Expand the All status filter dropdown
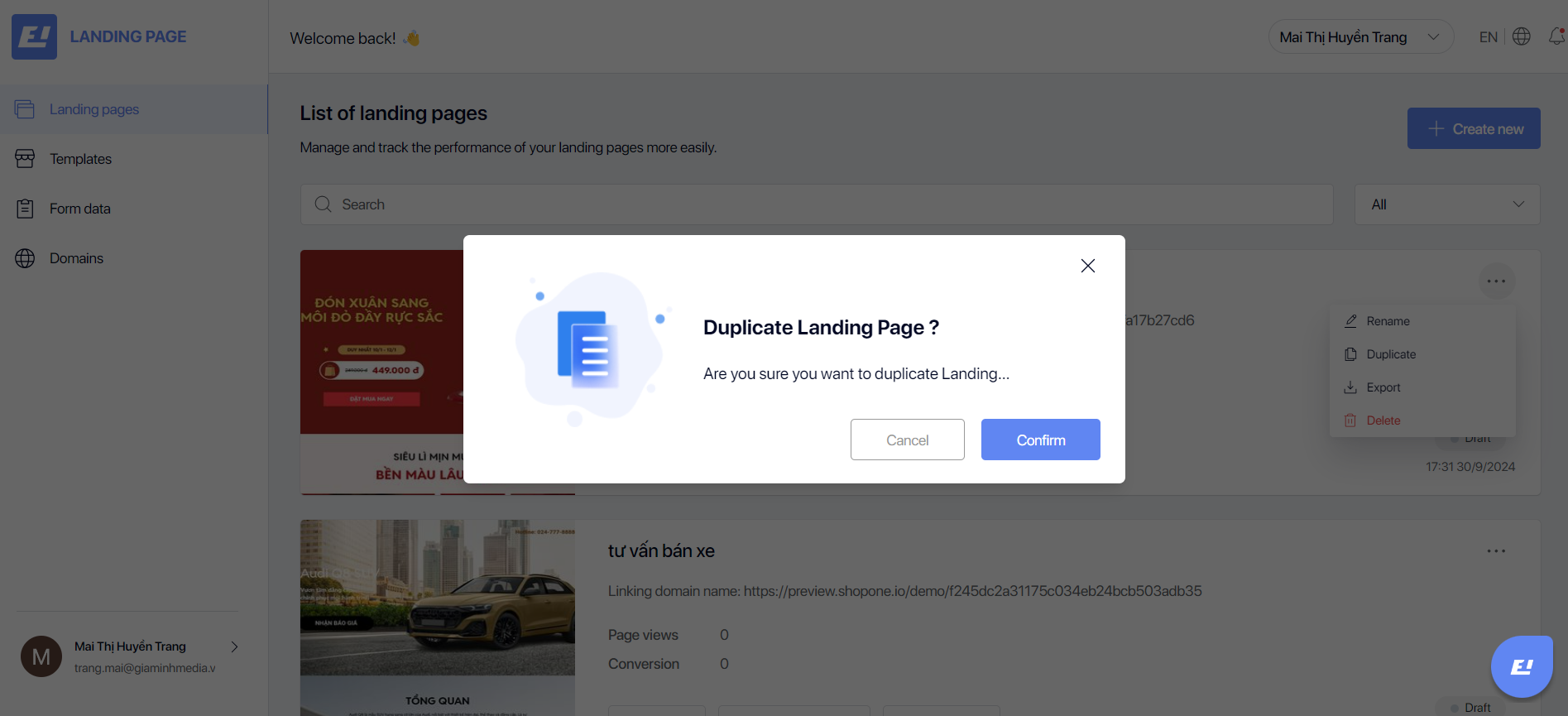The image size is (1568, 716). 1446,204
